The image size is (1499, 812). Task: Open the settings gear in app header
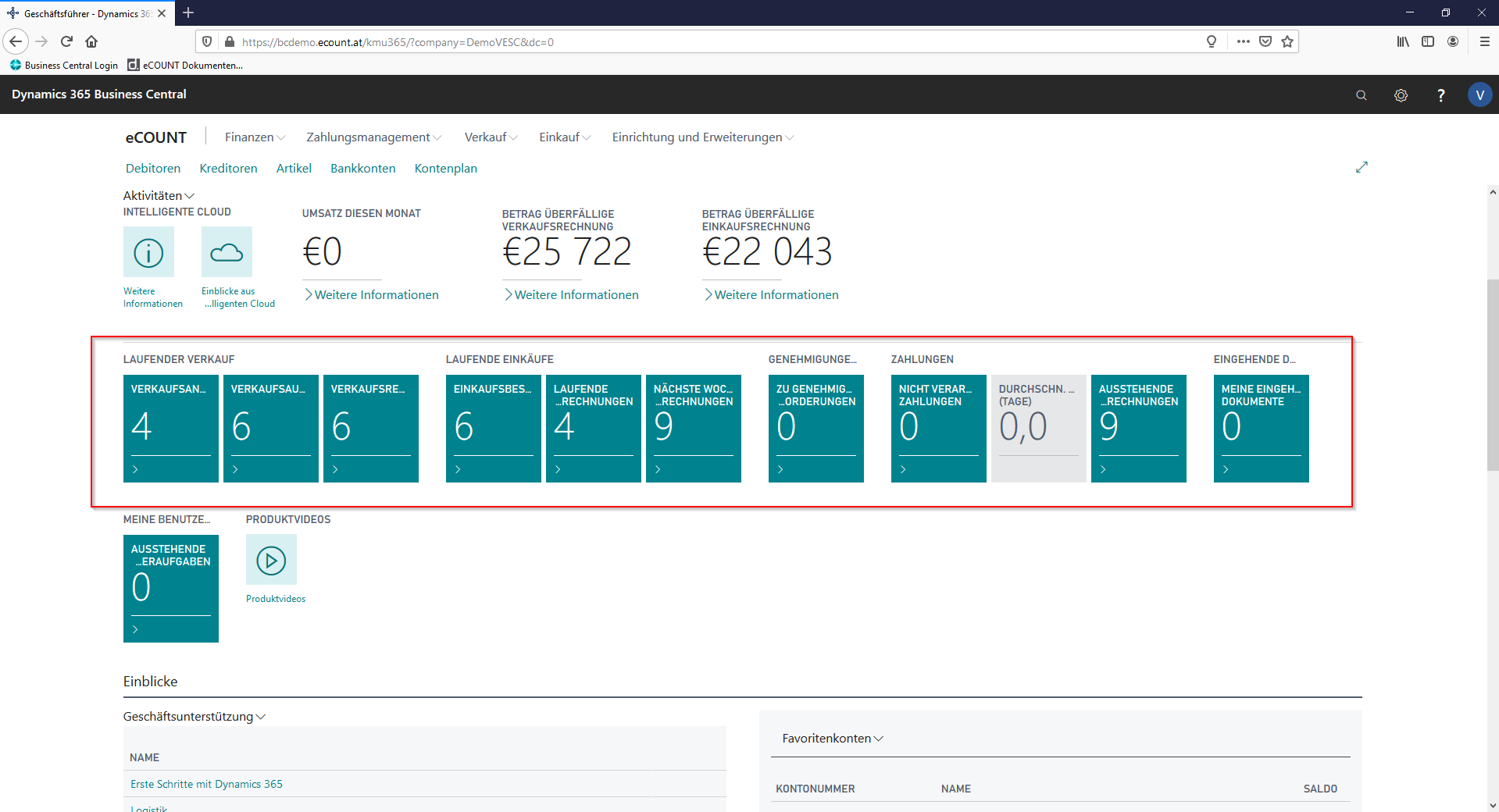point(1401,95)
